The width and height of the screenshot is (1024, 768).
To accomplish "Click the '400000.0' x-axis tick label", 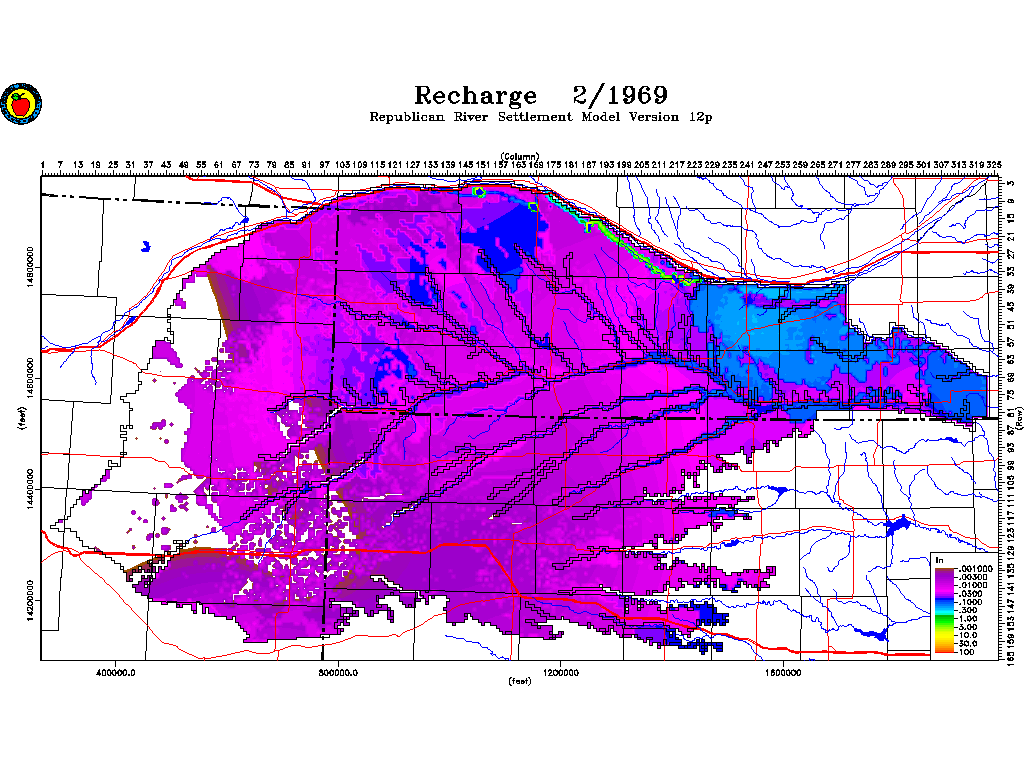I will [116, 672].
